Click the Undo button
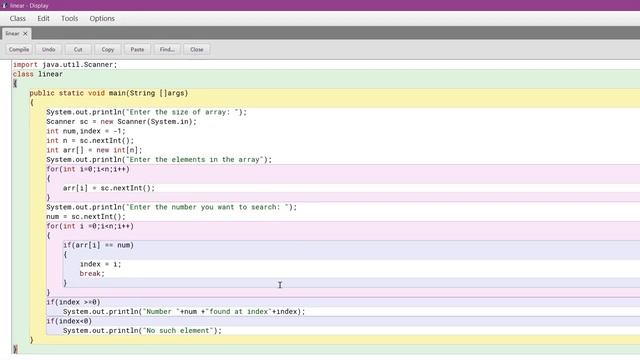 [x=48, y=49]
